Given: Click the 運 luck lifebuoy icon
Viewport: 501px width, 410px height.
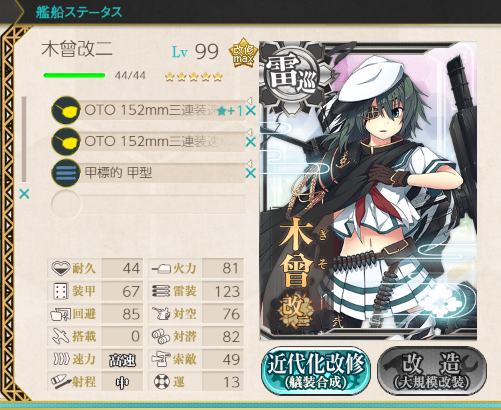Looking at the screenshot, I should pyautogui.click(x=162, y=382).
